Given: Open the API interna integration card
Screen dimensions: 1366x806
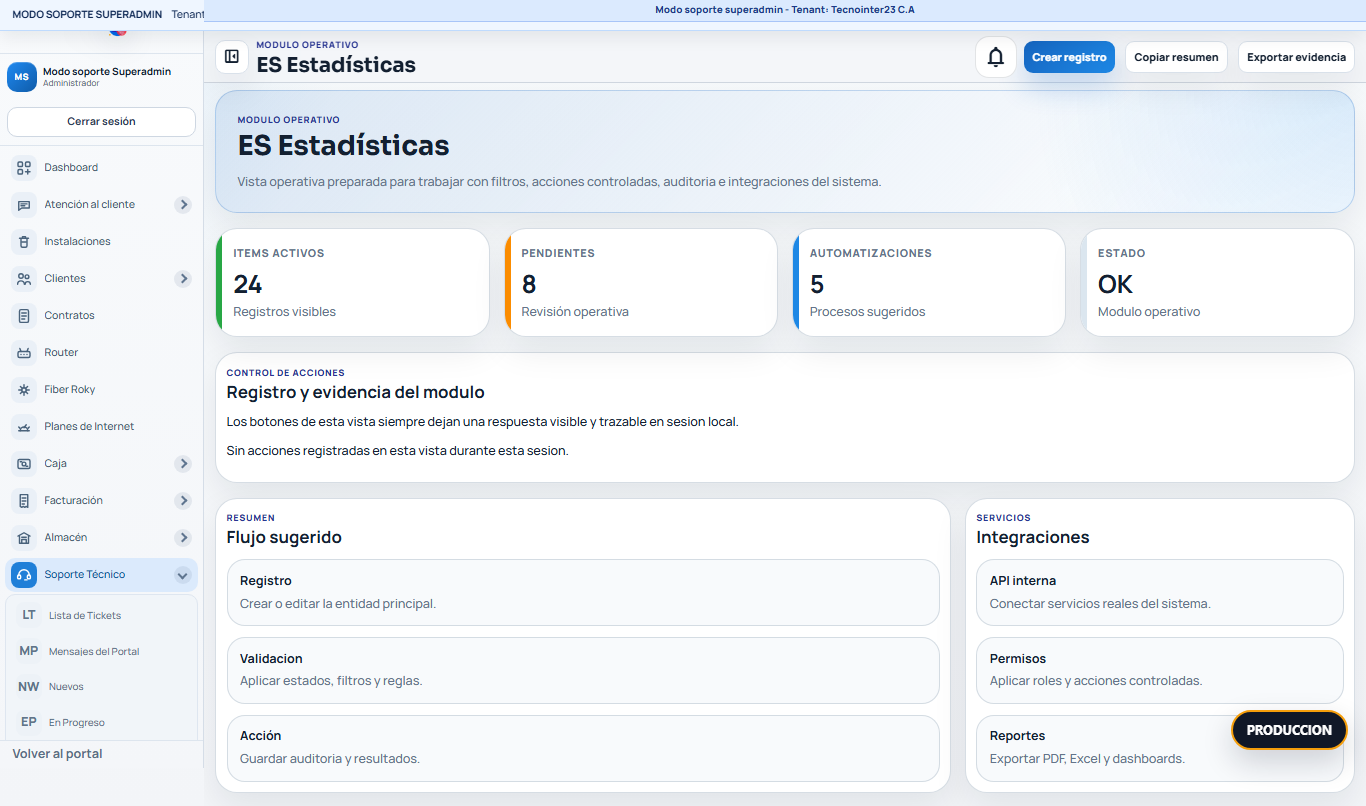Looking at the screenshot, I should click(x=1160, y=592).
